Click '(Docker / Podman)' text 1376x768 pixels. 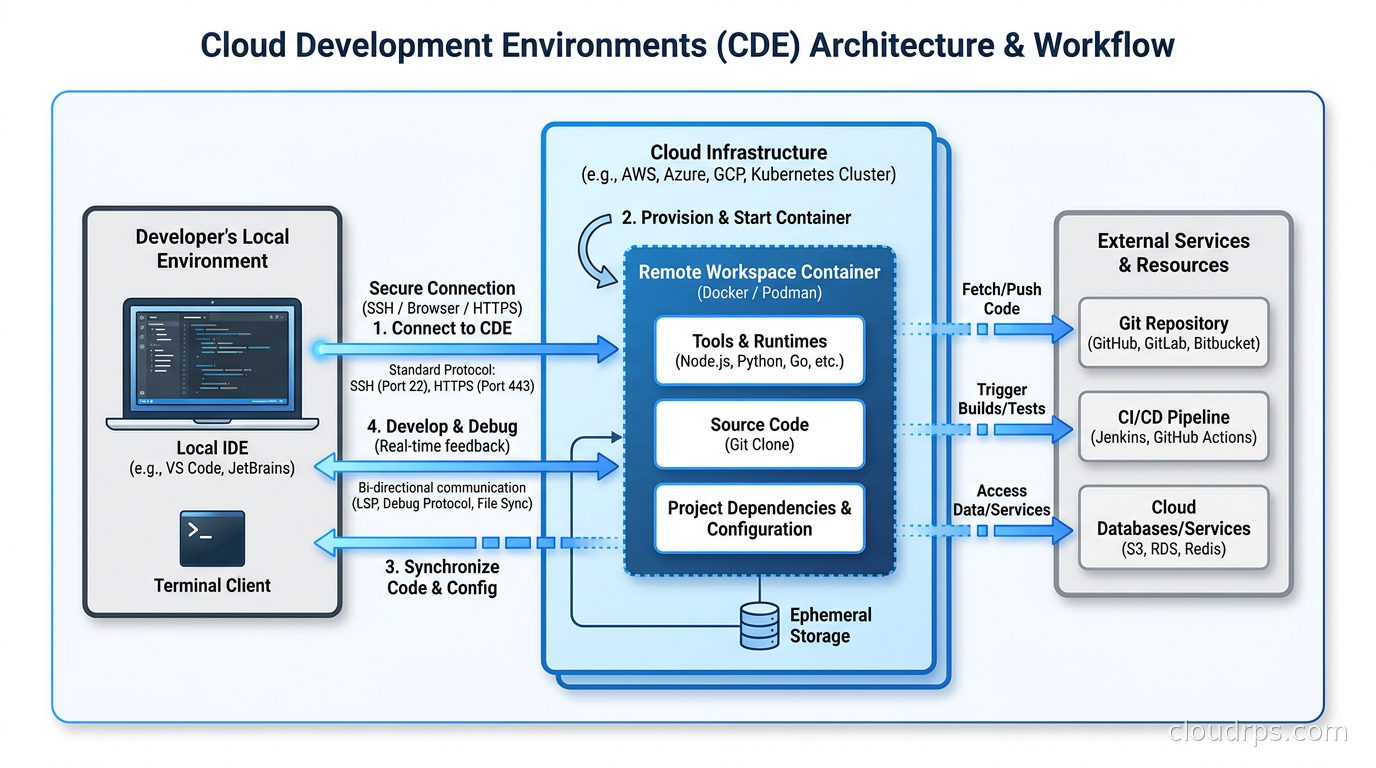(759, 293)
